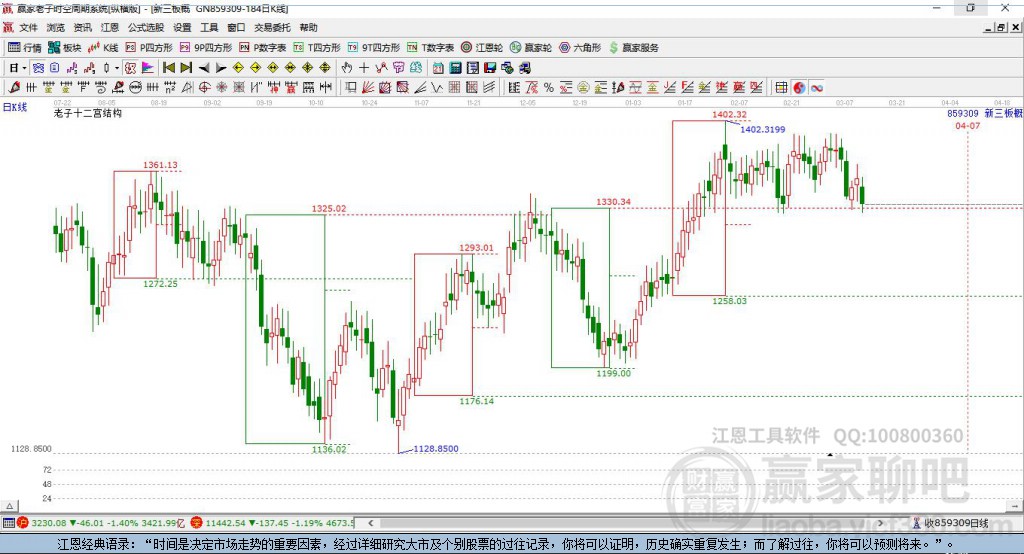Select the hand pan tool
Viewport: 1024px width, 554px height.
pos(347,68)
